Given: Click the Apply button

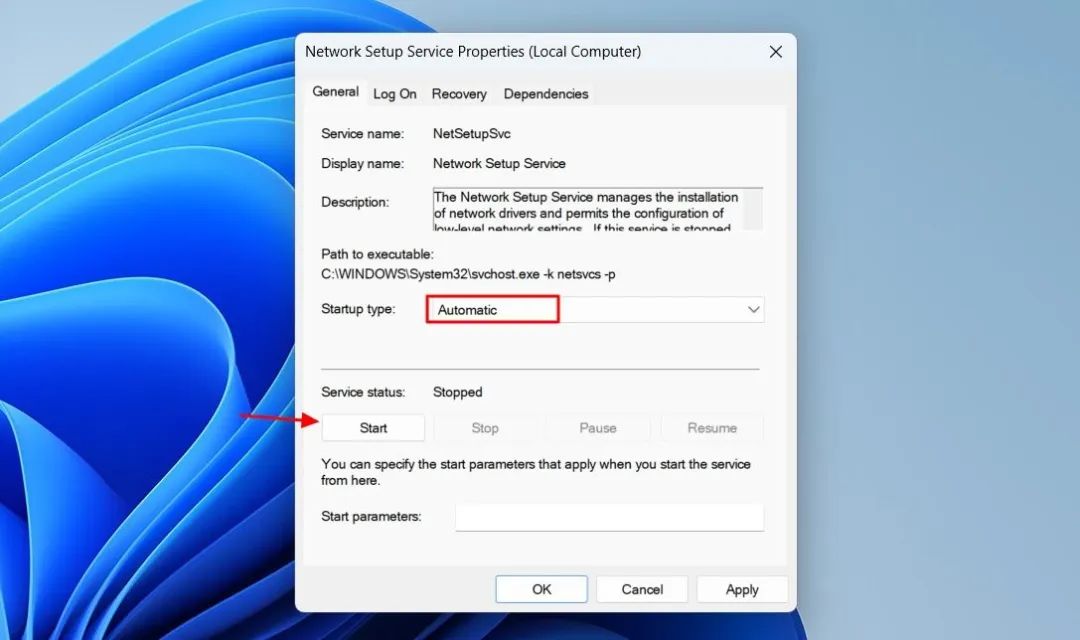Looking at the screenshot, I should coord(742,589).
